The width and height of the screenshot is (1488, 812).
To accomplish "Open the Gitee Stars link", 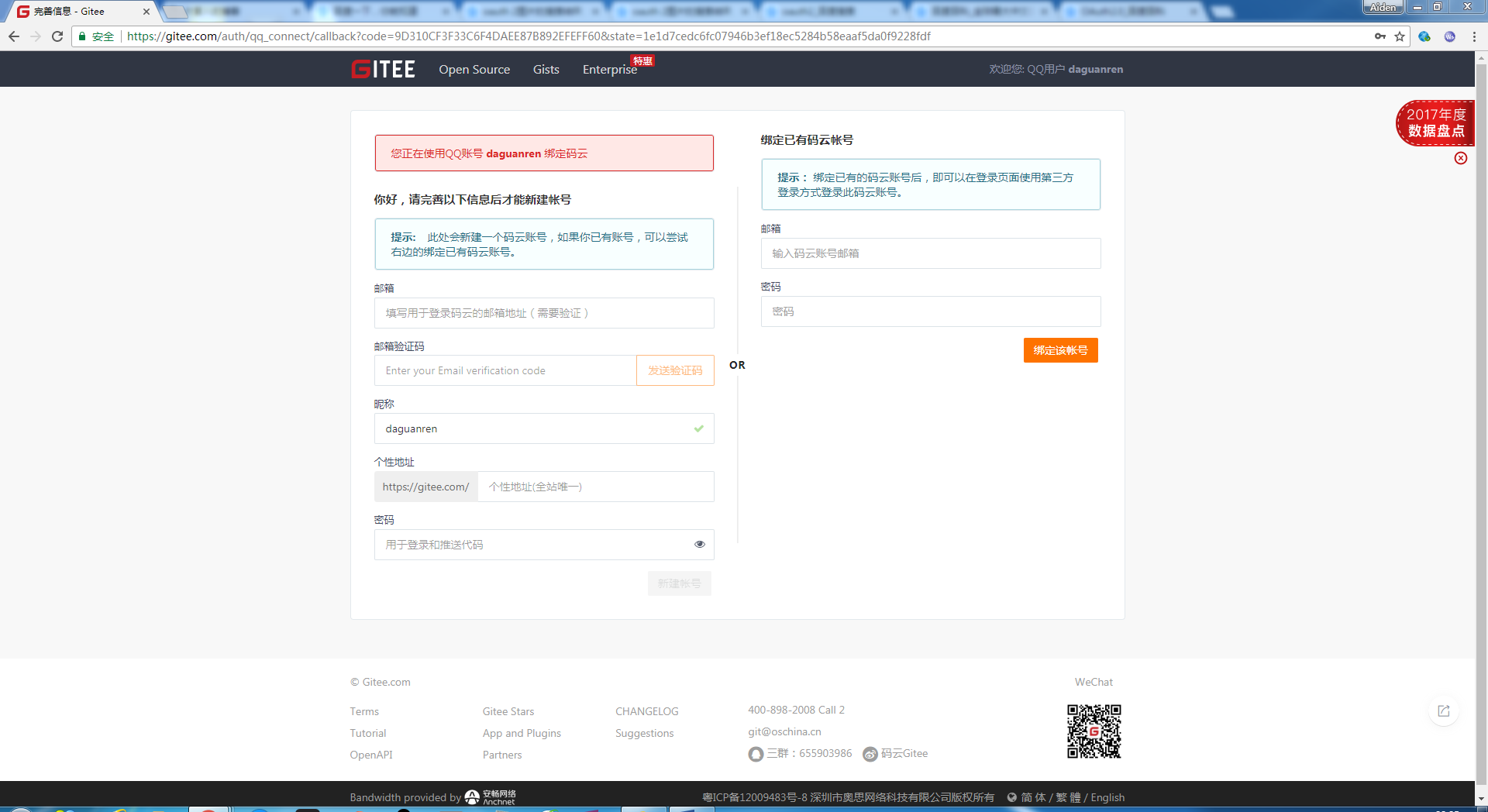I will tap(508, 711).
